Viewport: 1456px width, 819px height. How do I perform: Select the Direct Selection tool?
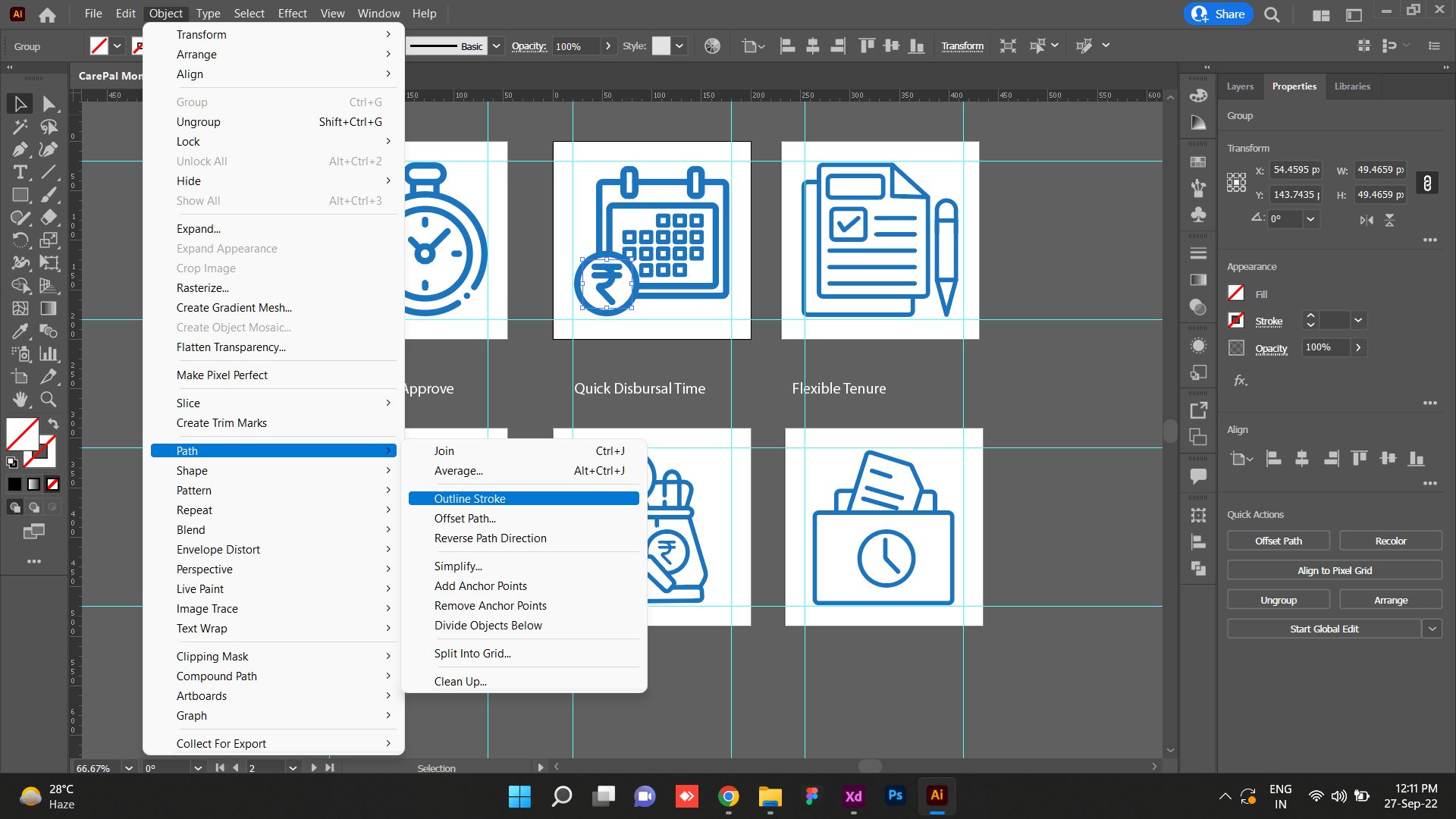pos(49,104)
